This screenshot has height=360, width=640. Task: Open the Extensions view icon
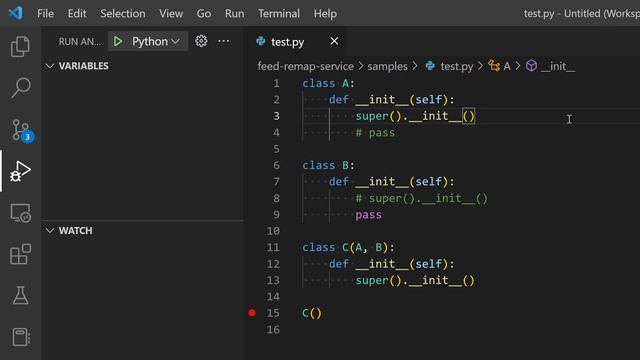click(x=20, y=254)
